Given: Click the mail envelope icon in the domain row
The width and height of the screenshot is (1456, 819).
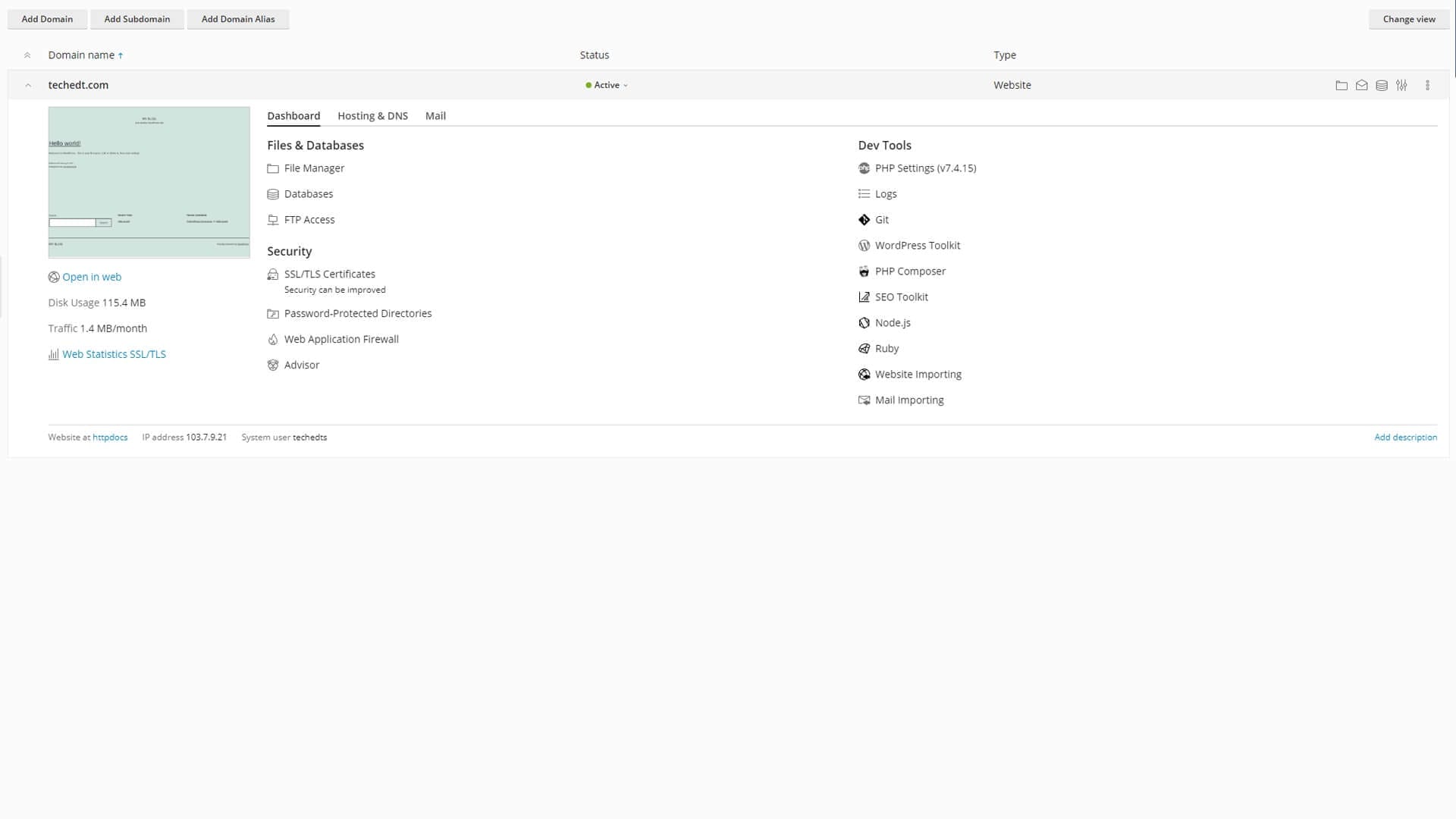Looking at the screenshot, I should pyautogui.click(x=1361, y=86).
